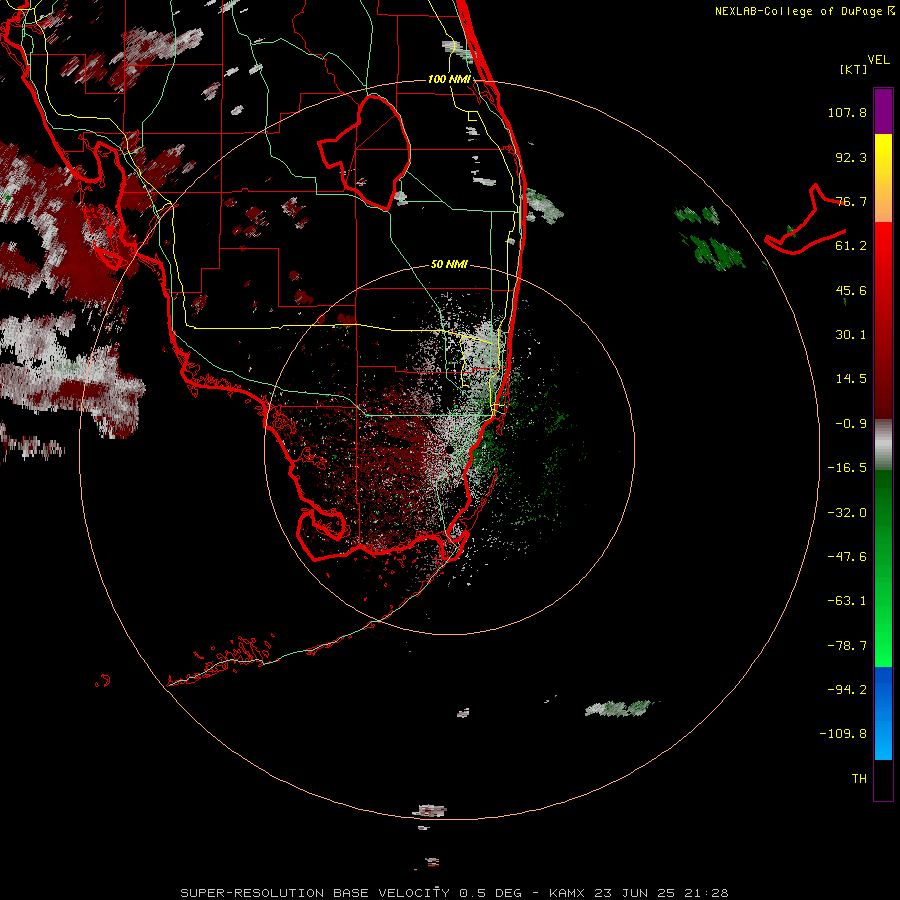
Task: Click the TH label on the legend
Action: pos(859,779)
